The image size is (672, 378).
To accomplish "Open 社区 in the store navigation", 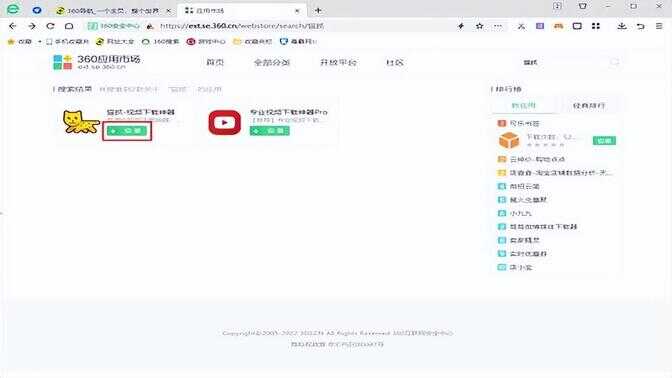I will tap(394, 63).
